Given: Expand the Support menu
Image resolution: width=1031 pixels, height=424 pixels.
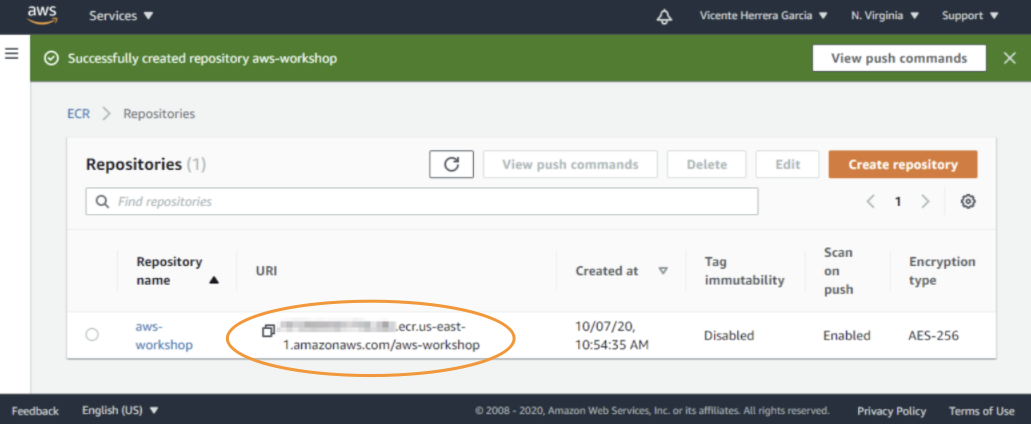Looking at the screenshot, I should 971,16.
